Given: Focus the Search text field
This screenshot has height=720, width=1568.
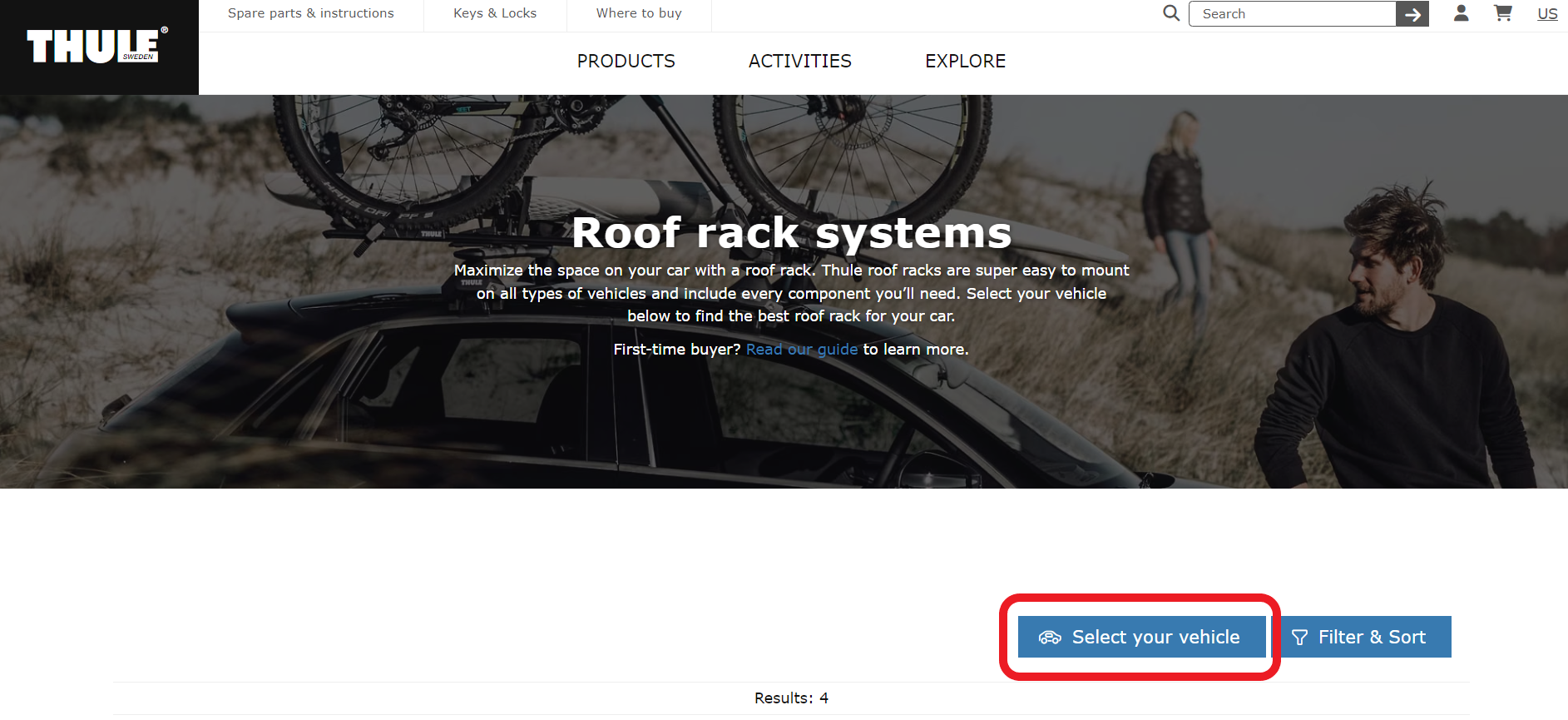Looking at the screenshot, I should tap(1291, 14).
